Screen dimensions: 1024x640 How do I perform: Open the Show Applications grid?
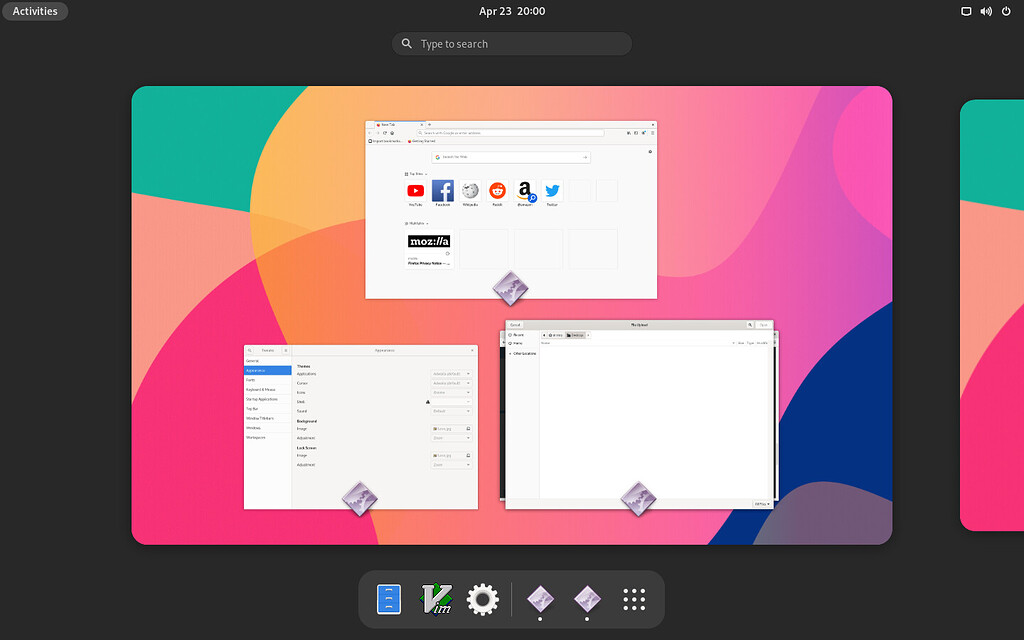pyautogui.click(x=634, y=599)
